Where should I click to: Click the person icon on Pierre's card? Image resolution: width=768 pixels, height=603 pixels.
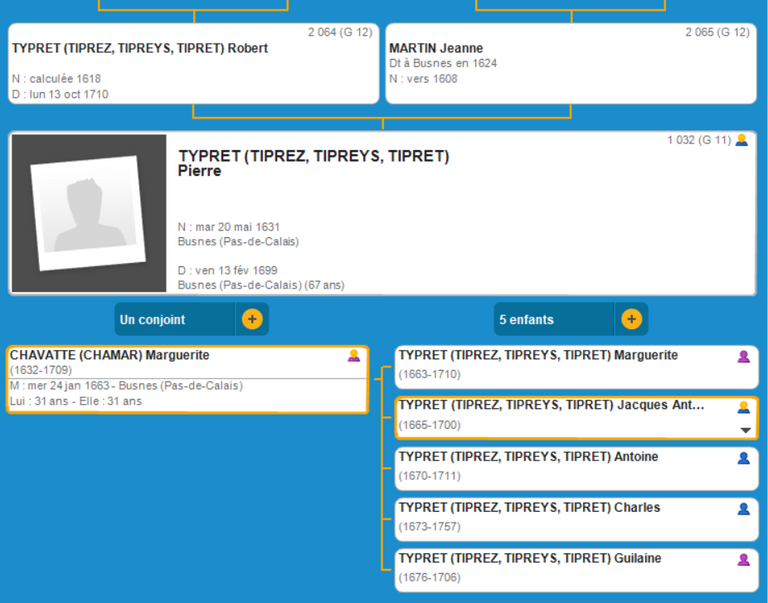point(741,141)
